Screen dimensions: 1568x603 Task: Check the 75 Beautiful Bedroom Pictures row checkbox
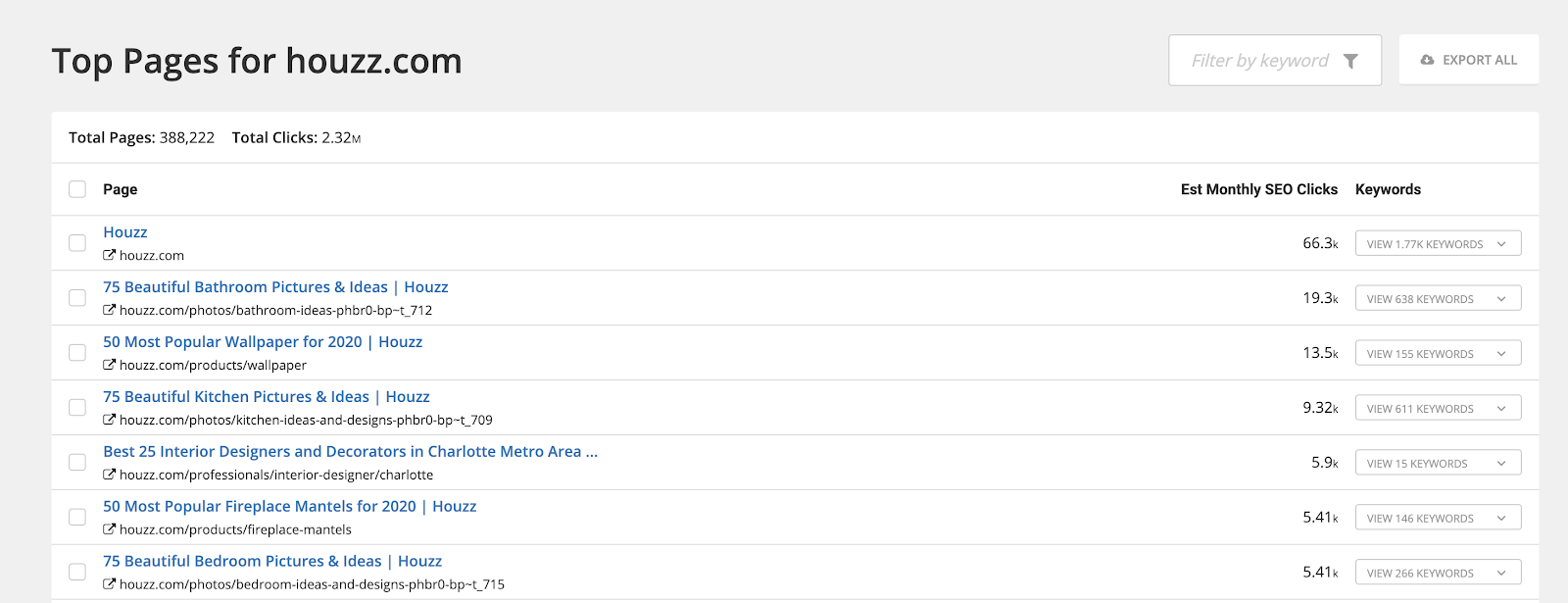coord(77,572)
